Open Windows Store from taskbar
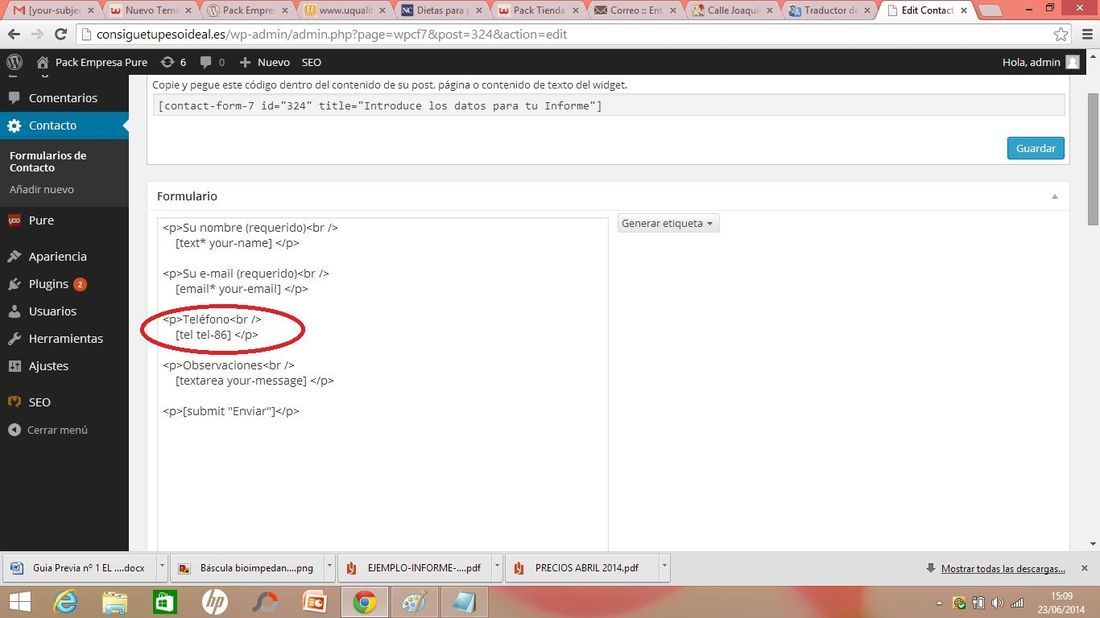This screenshot has height=618, width=1100. pyautogui.click(x=165, y=603)
